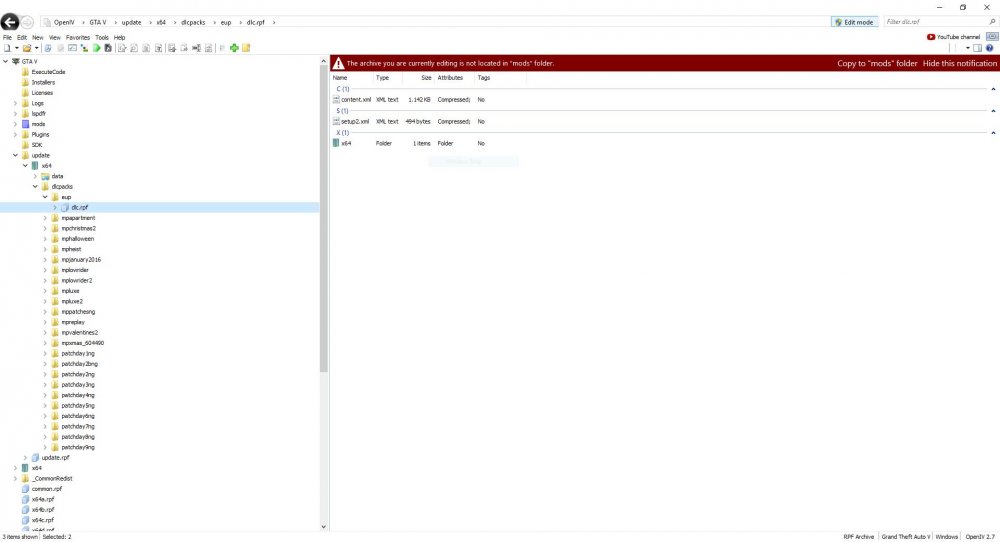Open the New menu
This screenshot has height=542, width=1000.
[38, 38]
